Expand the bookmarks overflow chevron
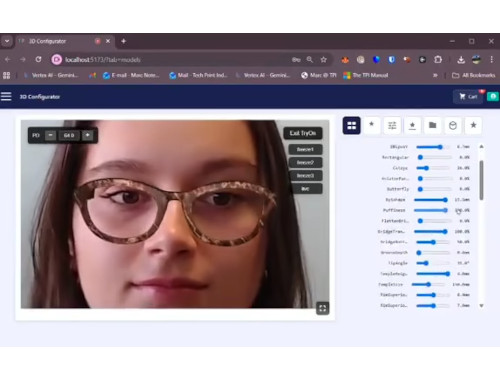500x380 pixels. pos(435,75)
